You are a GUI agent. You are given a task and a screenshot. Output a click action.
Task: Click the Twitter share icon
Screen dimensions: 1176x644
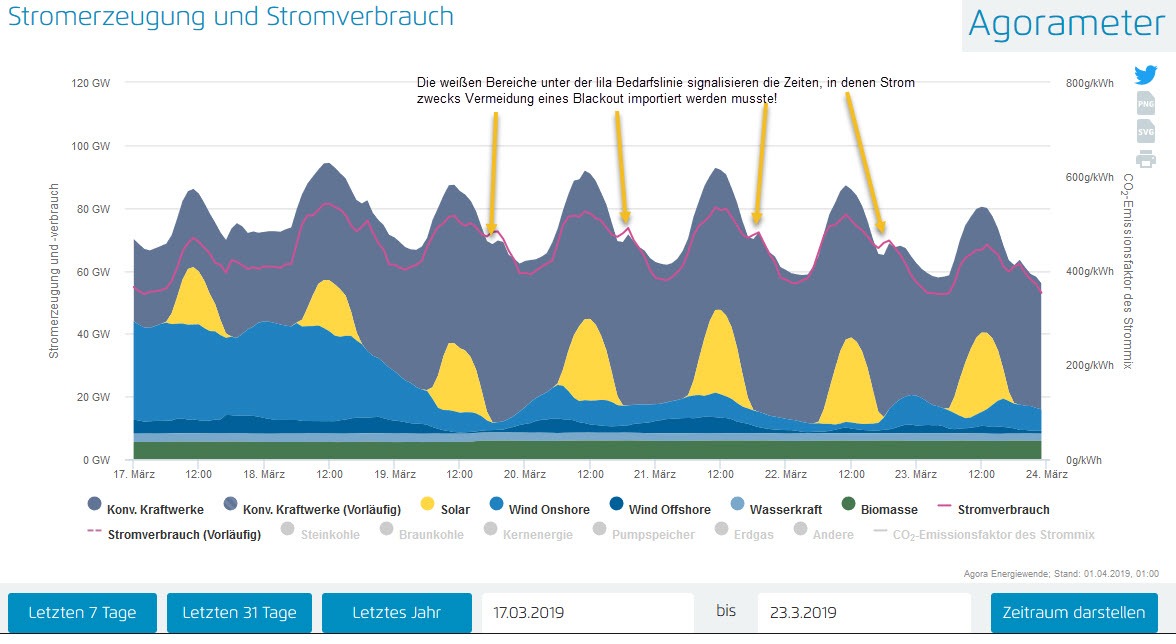click(1145, 76)
